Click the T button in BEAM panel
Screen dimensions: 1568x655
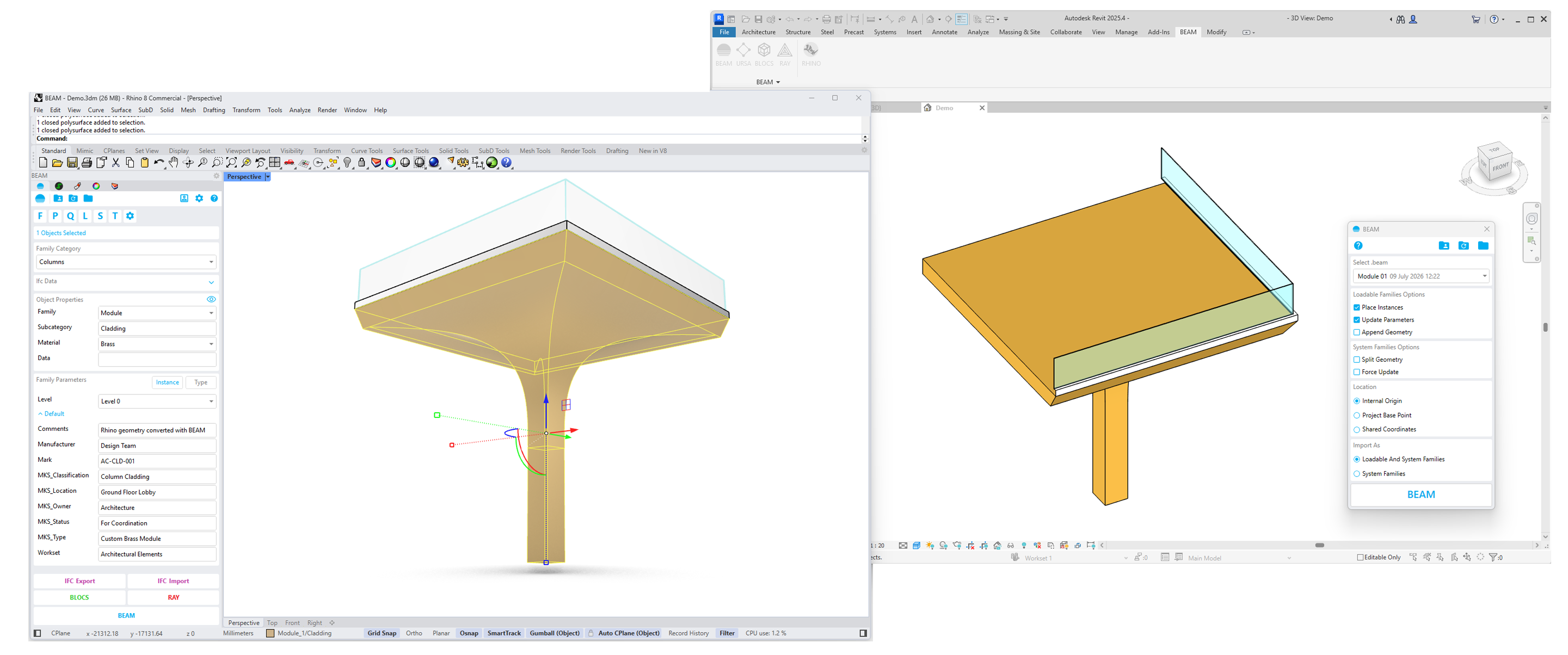[x=115, y=216]
